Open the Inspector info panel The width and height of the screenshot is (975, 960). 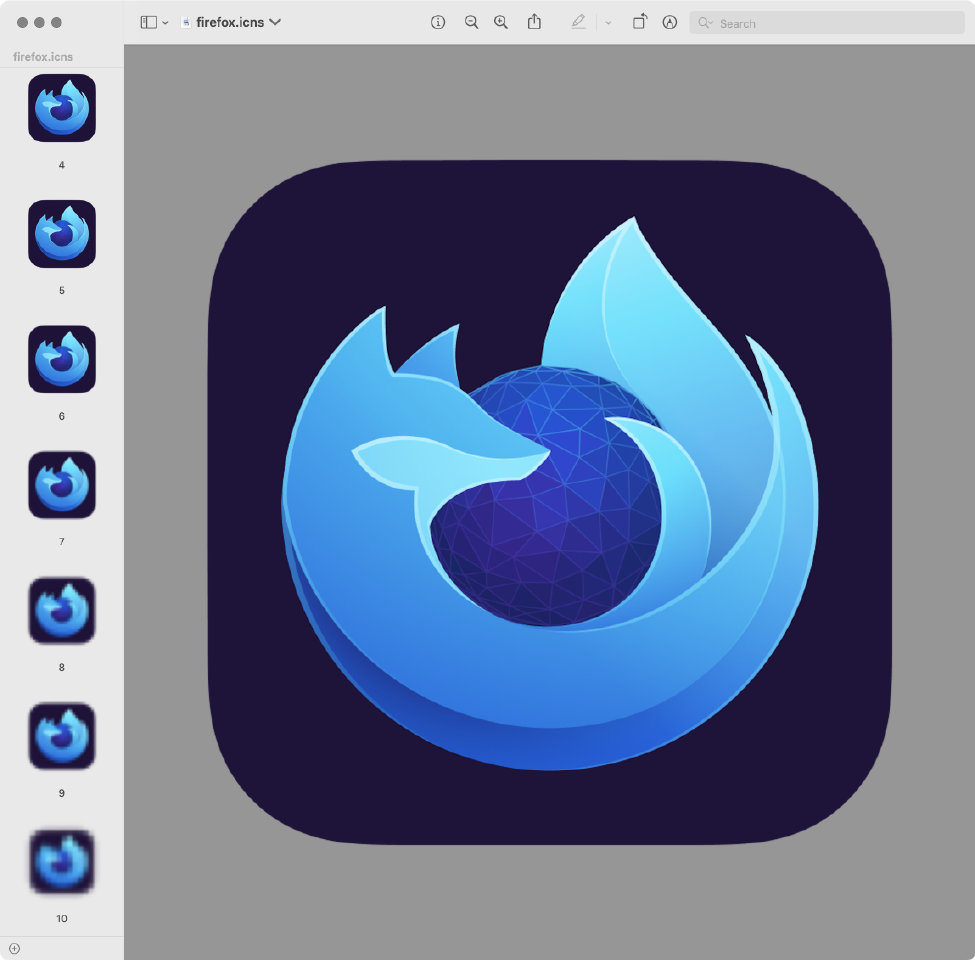pos(438,22)
